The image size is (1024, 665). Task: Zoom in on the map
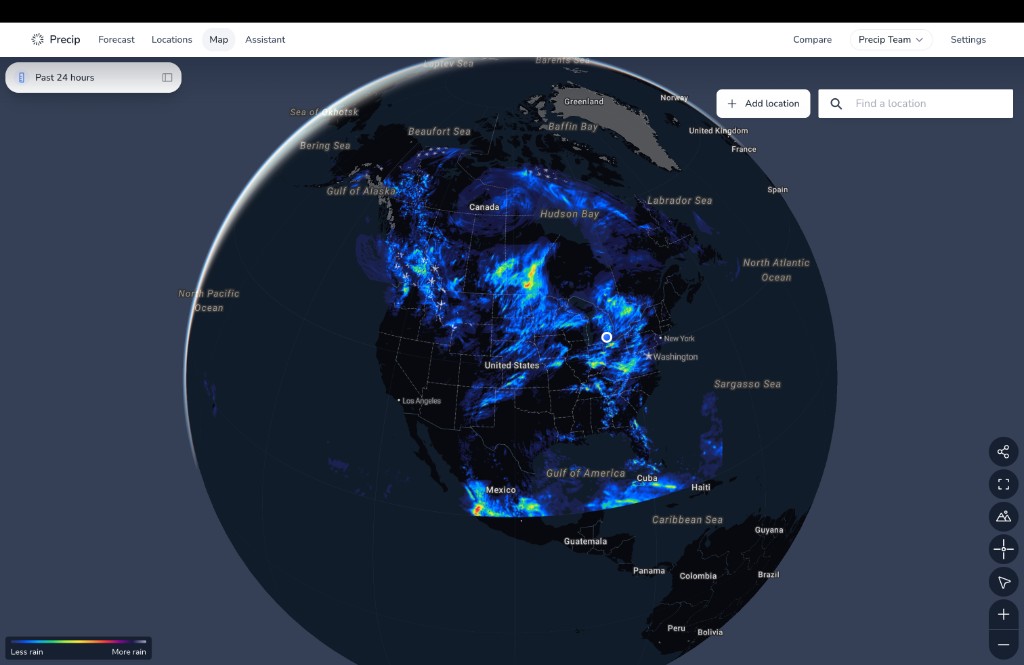click(1003, 615)
